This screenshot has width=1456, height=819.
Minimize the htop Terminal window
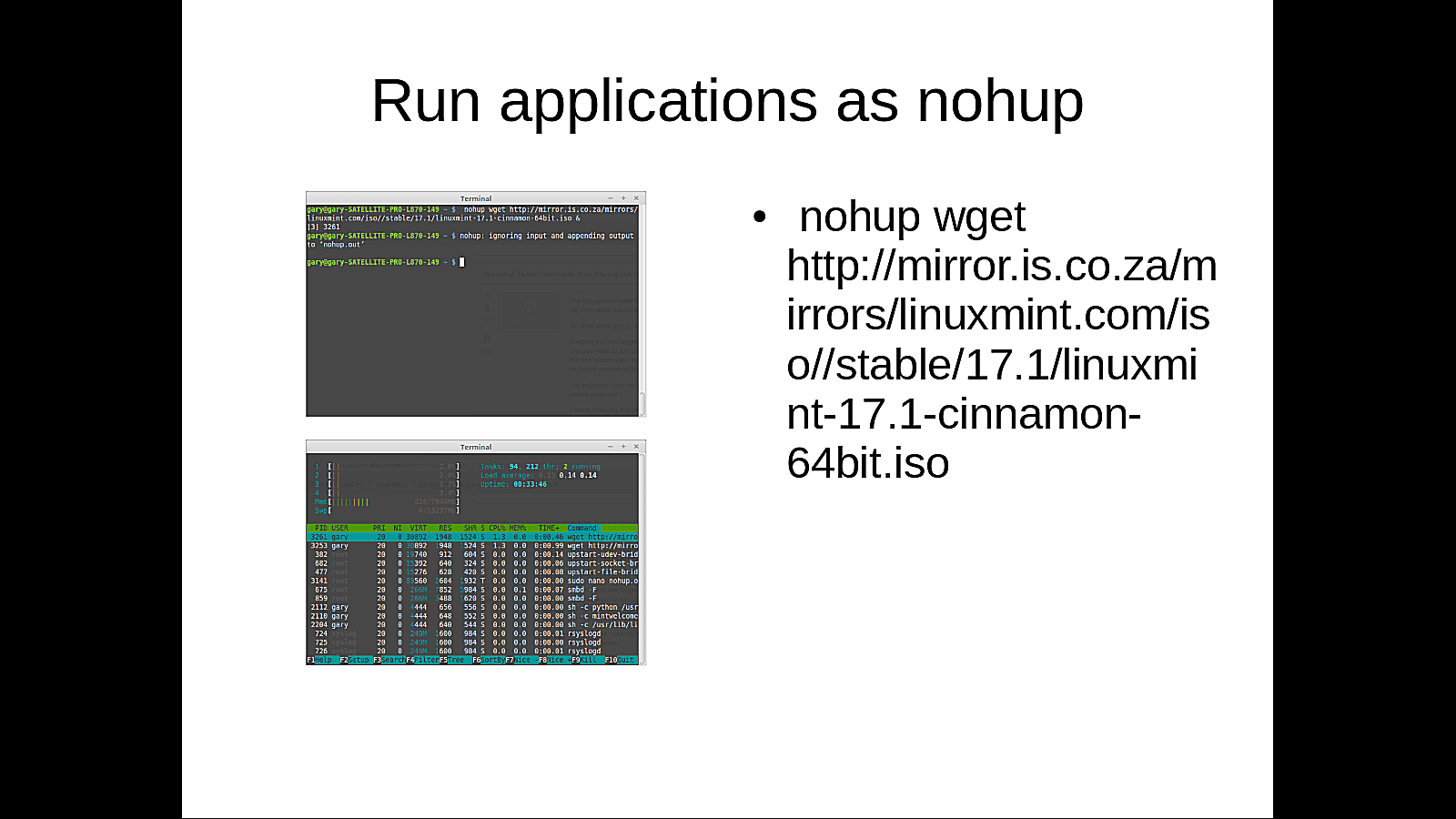(611, 447)
